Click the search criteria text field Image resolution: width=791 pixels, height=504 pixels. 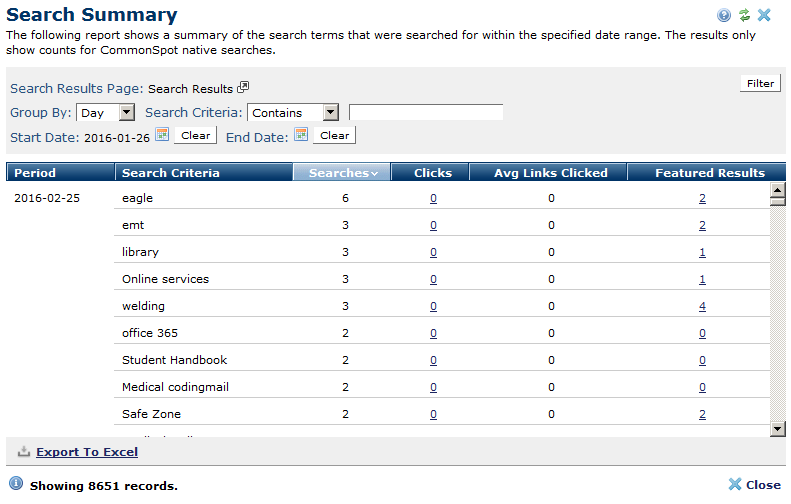point(426,112)
